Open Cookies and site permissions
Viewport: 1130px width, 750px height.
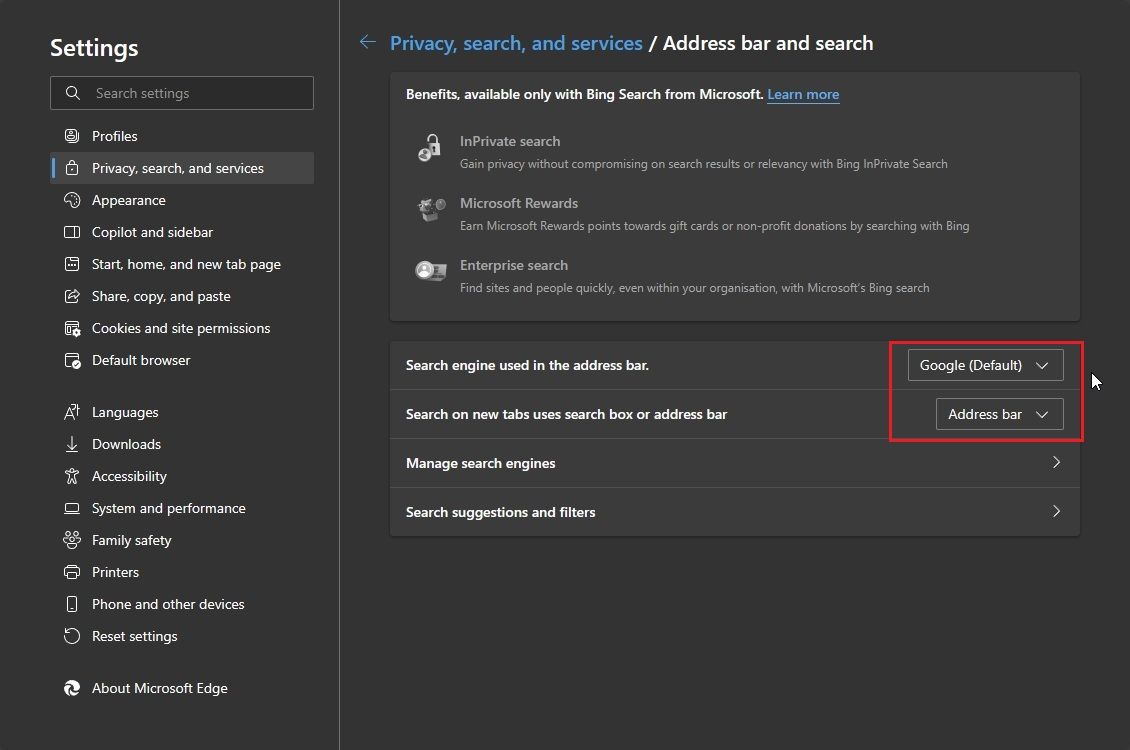(182, 329)
